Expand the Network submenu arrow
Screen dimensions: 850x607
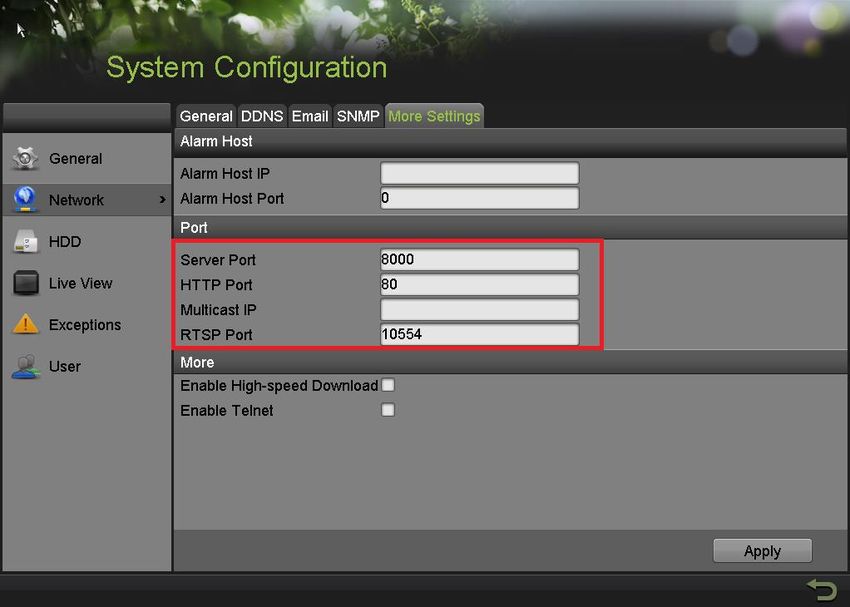point(162,200)
